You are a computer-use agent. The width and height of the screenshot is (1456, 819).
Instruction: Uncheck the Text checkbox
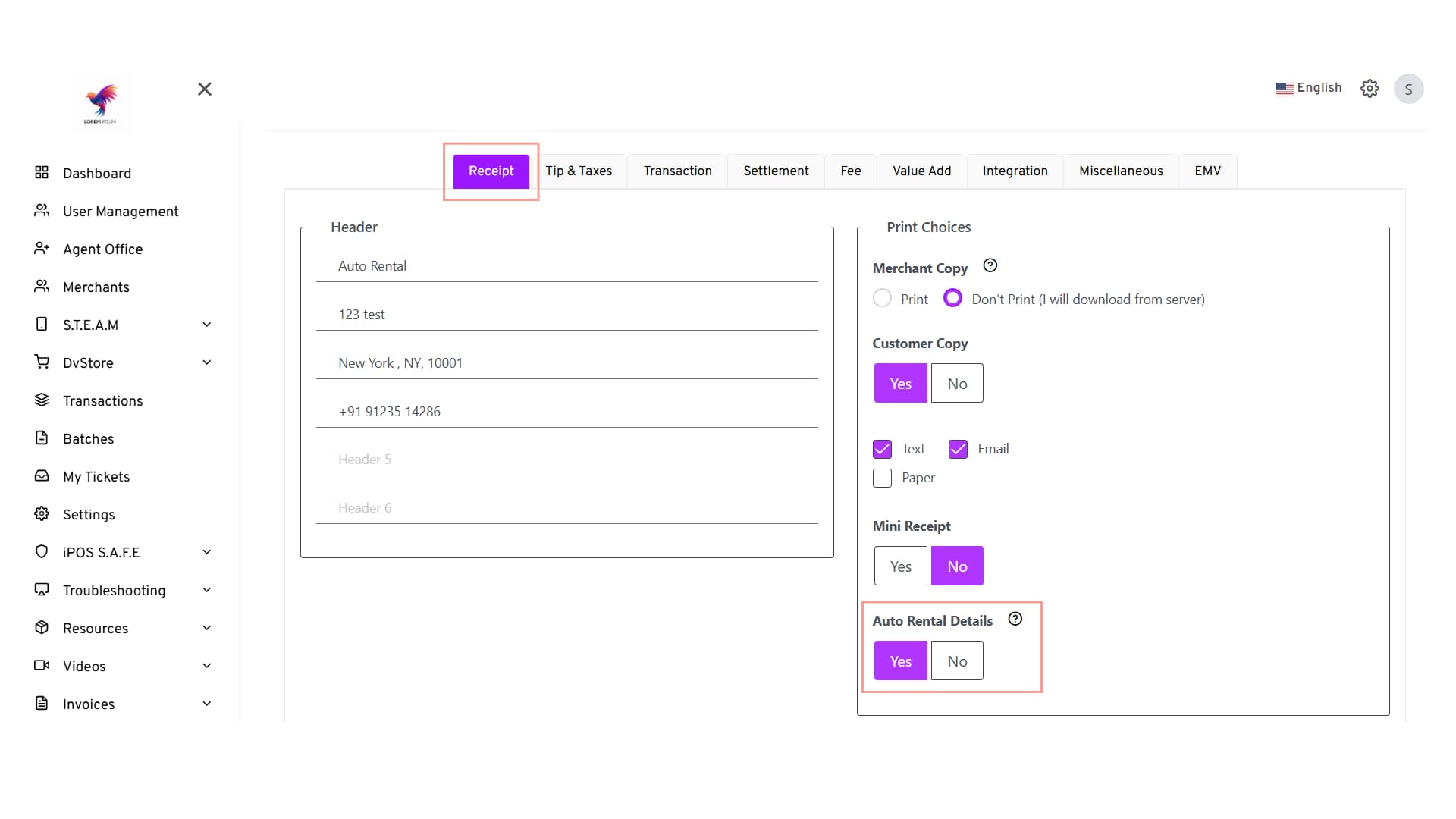pos(882,449)
